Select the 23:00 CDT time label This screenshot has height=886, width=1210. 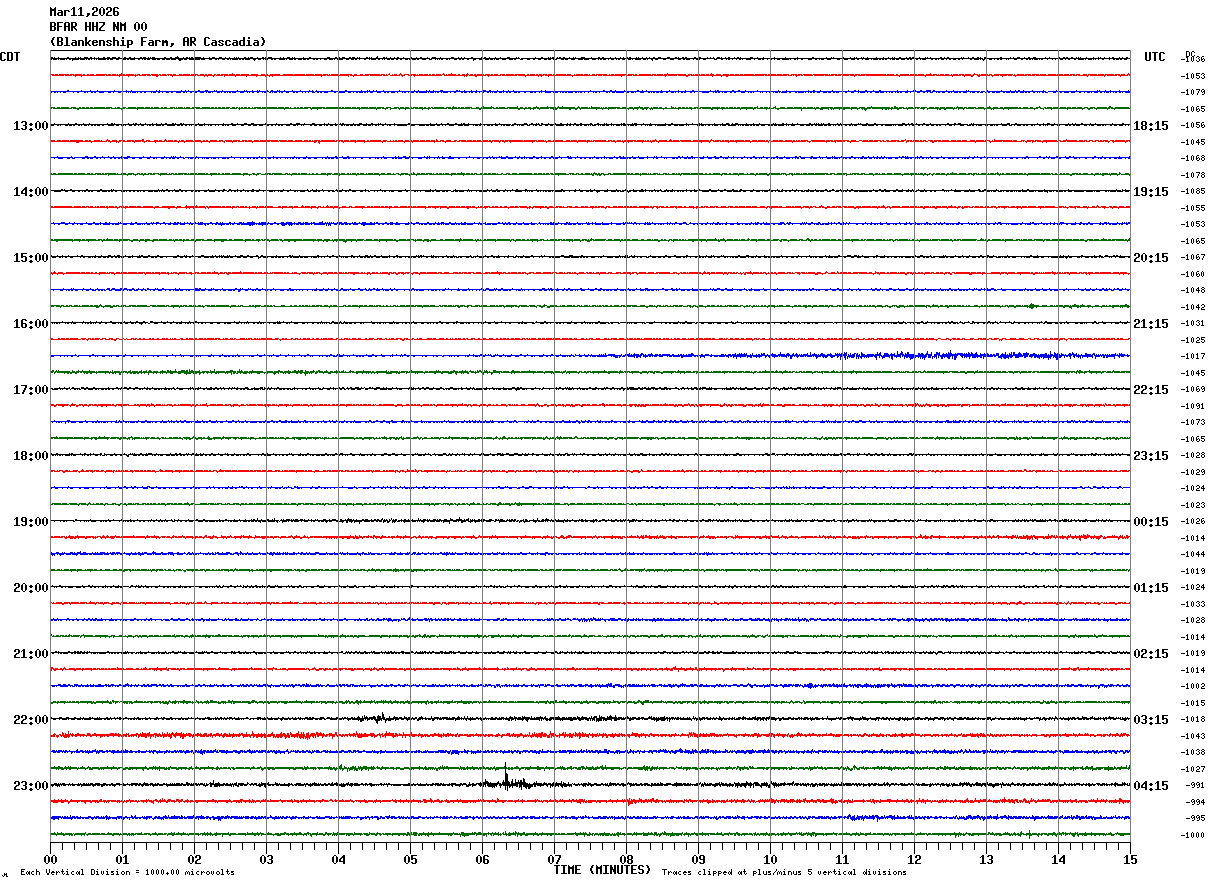click(x=30, y=786)
